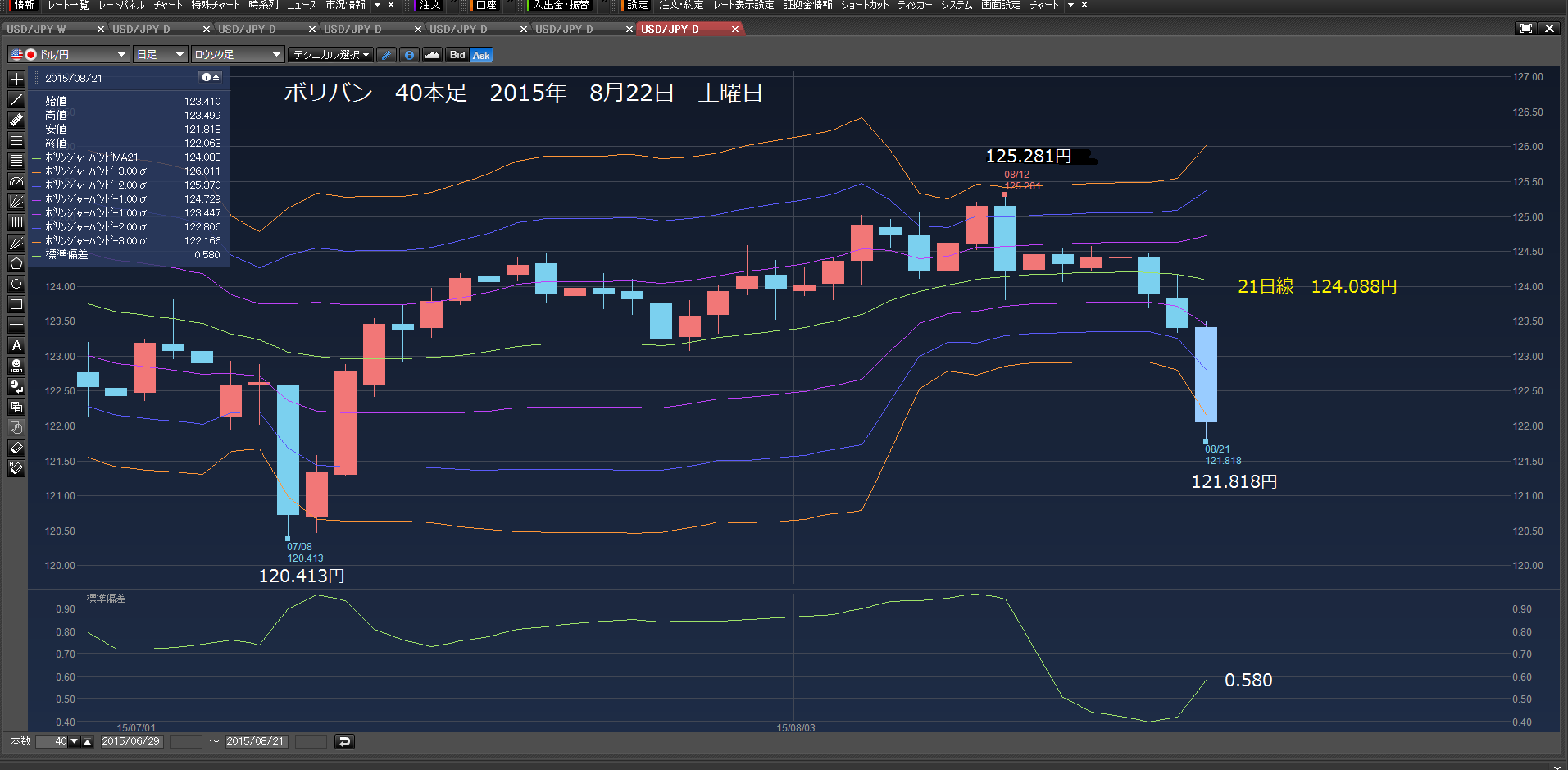Select the Fibonacci arc tool
This screenshot has height=770, width=1568.
click(16, 181)
